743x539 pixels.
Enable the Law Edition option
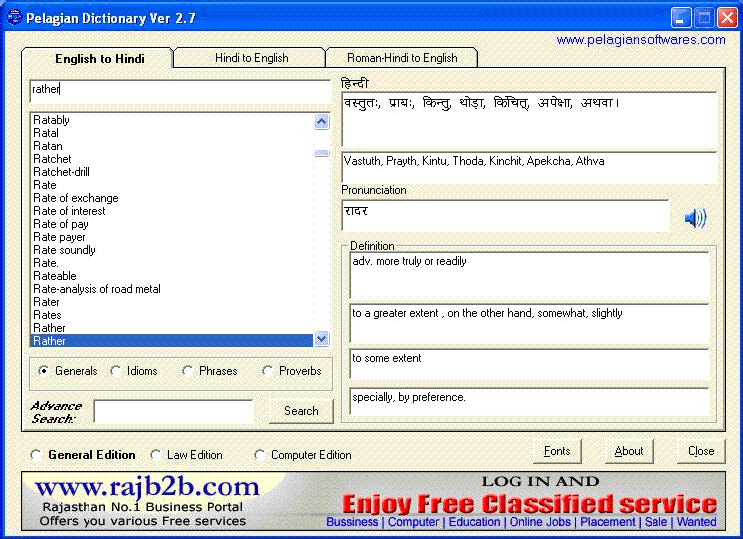pos(156,455)
